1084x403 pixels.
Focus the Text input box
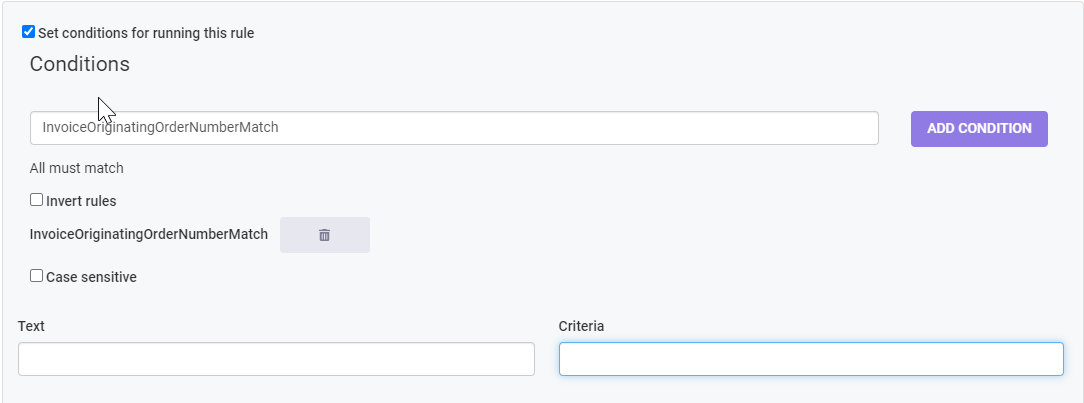[277, 359]
